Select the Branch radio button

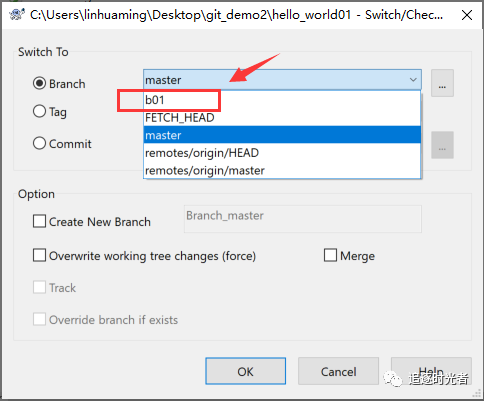39,83
